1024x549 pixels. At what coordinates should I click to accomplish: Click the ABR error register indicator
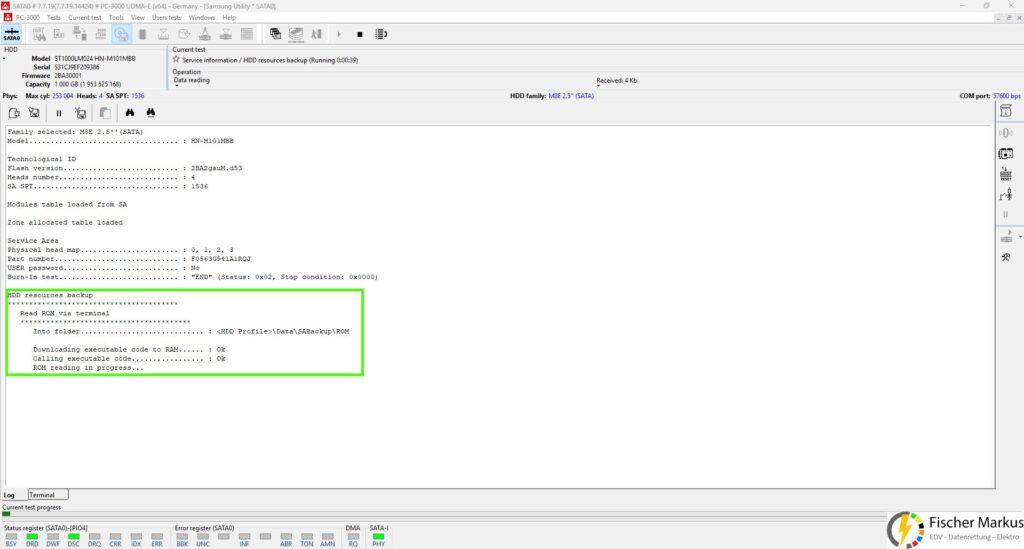[286, 539]
